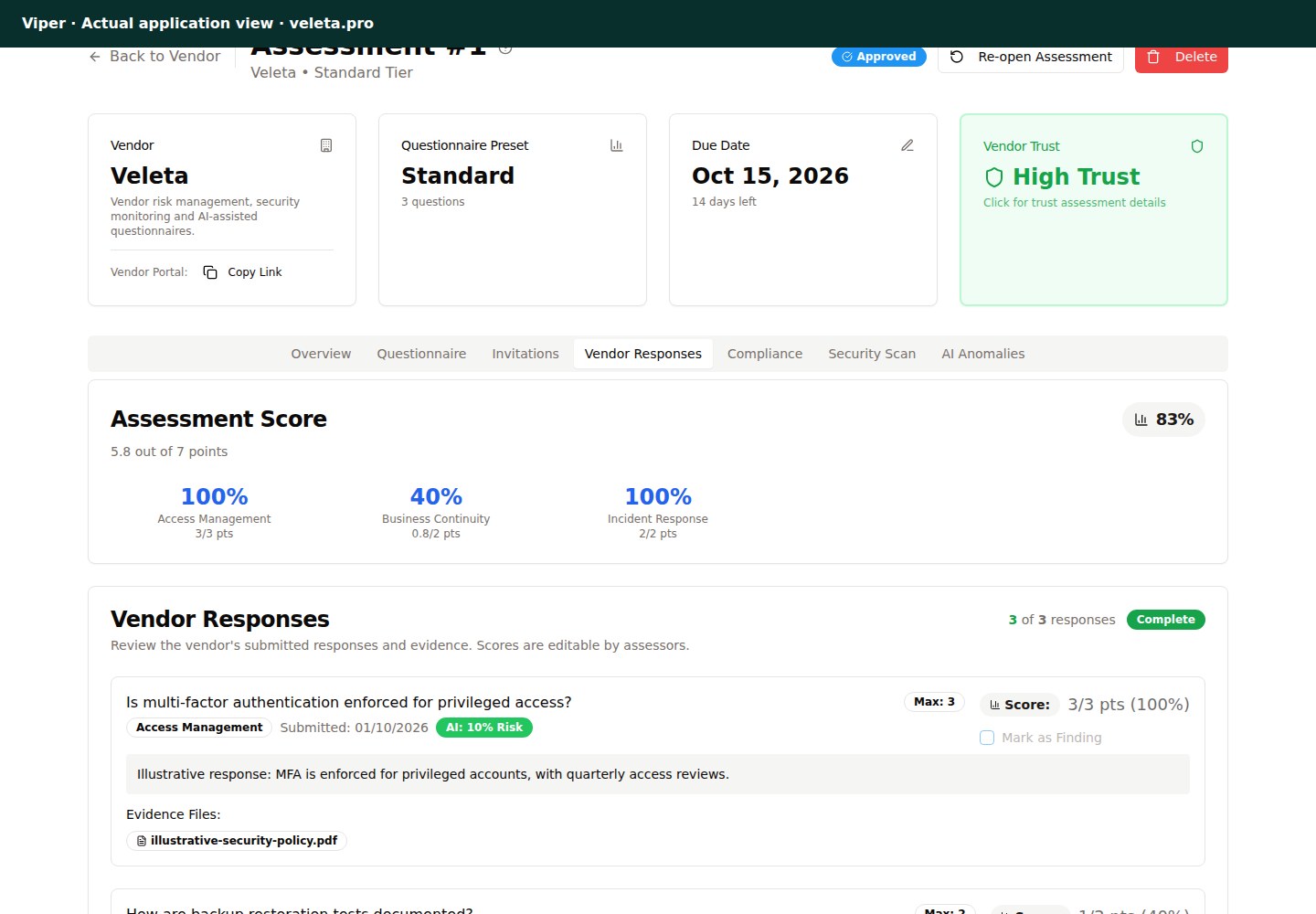The height and width of the screenshot is (914, 1316).
Task: Click Copy Link for vendor portal
Action: pos(242,272)
